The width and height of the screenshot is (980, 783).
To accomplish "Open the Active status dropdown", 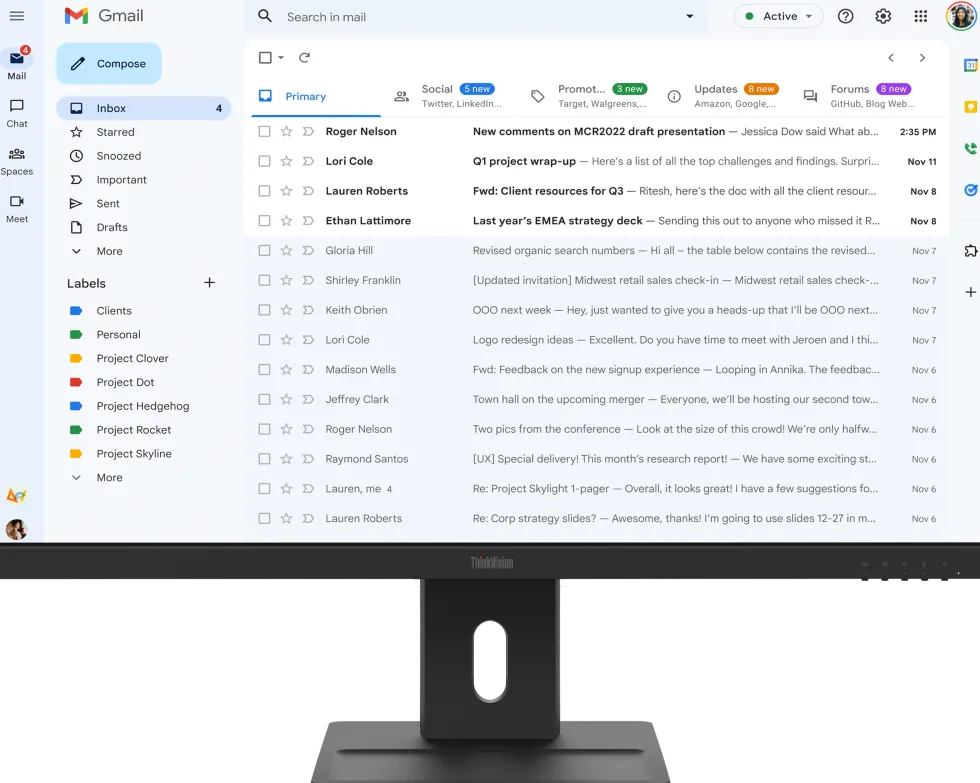I will [x=779, y=16].
